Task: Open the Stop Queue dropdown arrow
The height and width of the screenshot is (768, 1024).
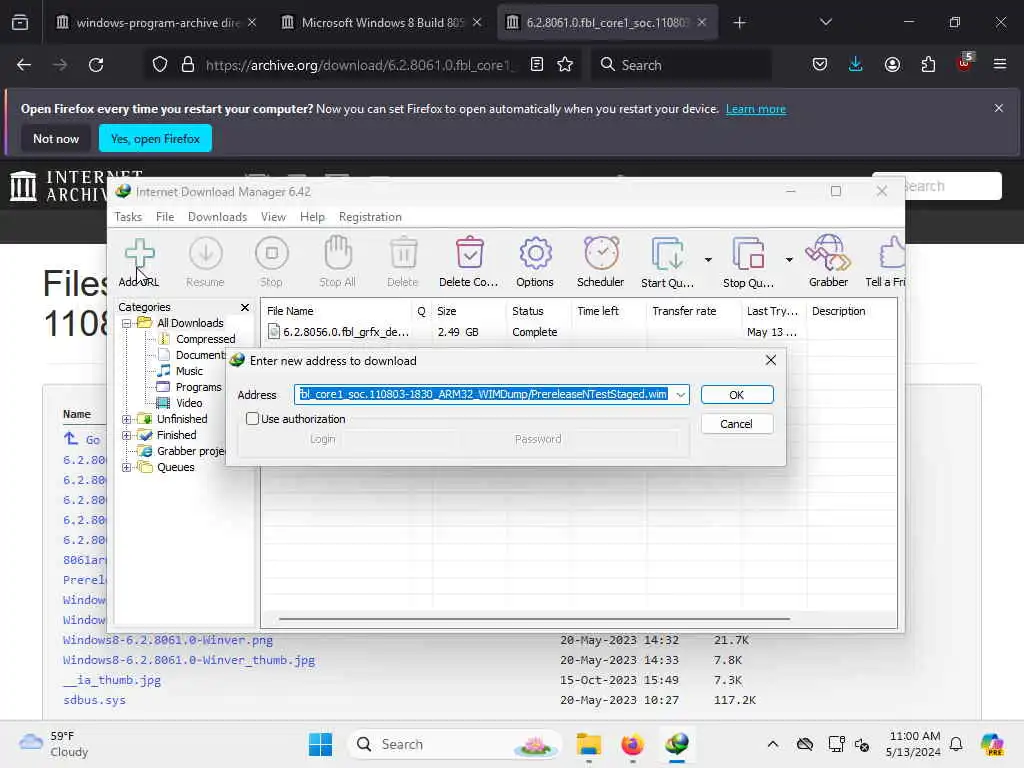Action: point(789,260)
